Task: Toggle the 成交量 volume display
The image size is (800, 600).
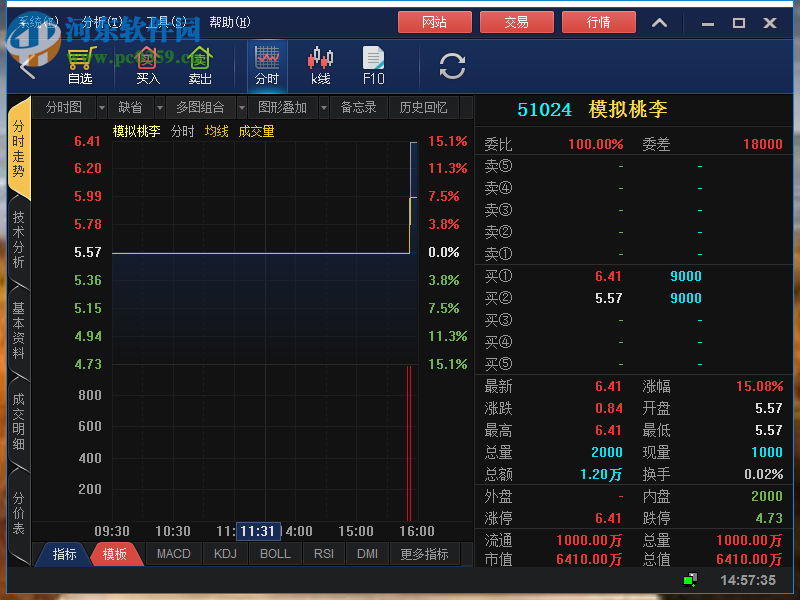Action: coord(256,130)
